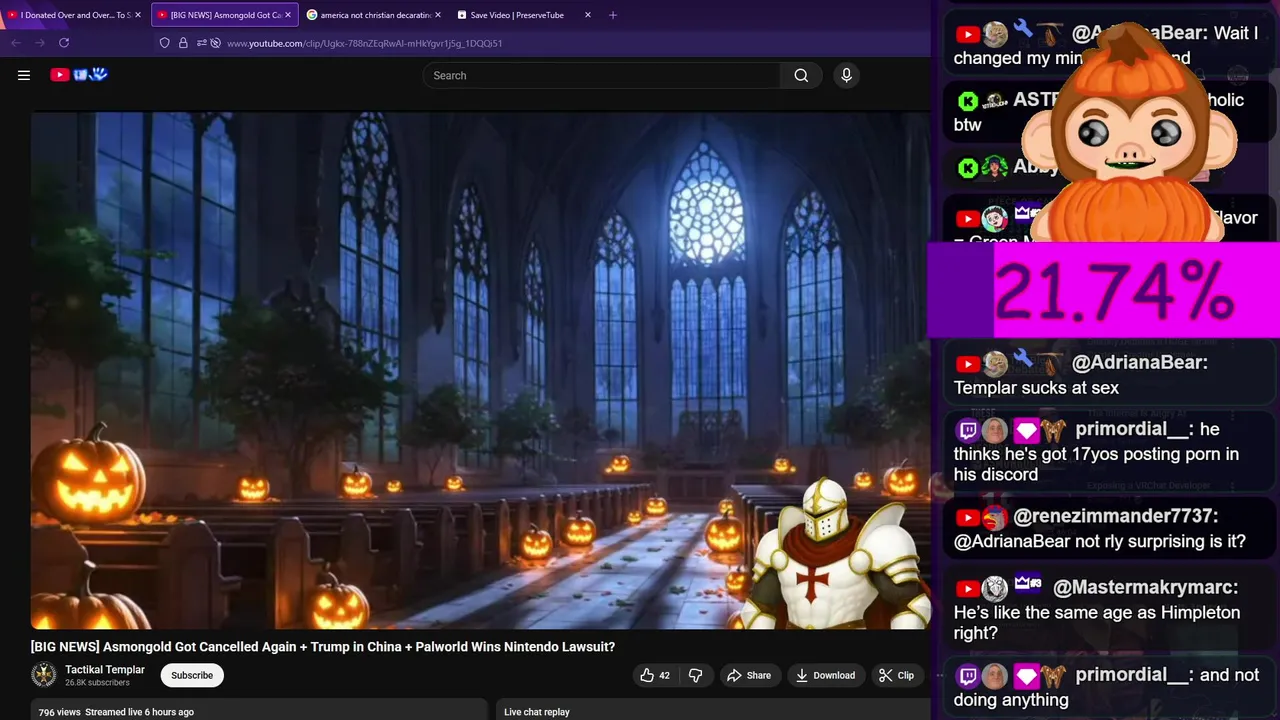Click Kick icon beside ASTR message
This screenshot has width=1280, height=720.
point(967,100)
